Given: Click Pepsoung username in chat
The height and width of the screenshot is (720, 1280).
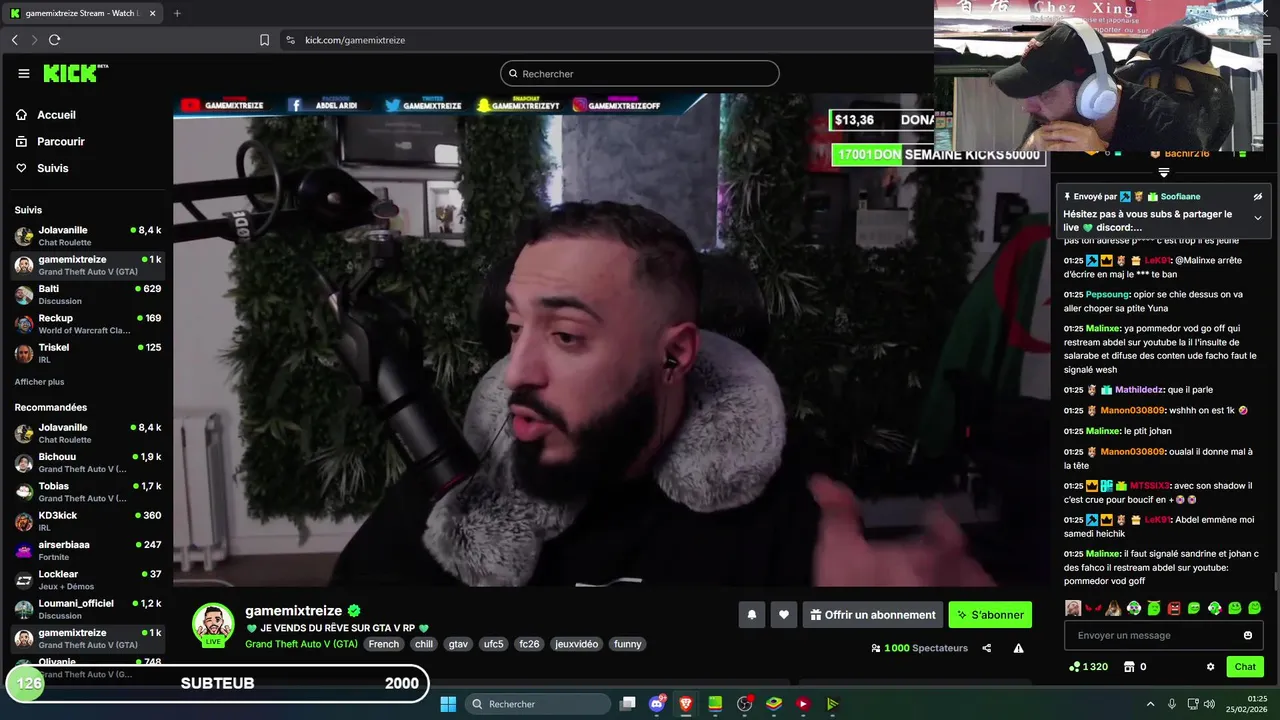Looking at the screenshot, I should click(x=1108, y=294).
